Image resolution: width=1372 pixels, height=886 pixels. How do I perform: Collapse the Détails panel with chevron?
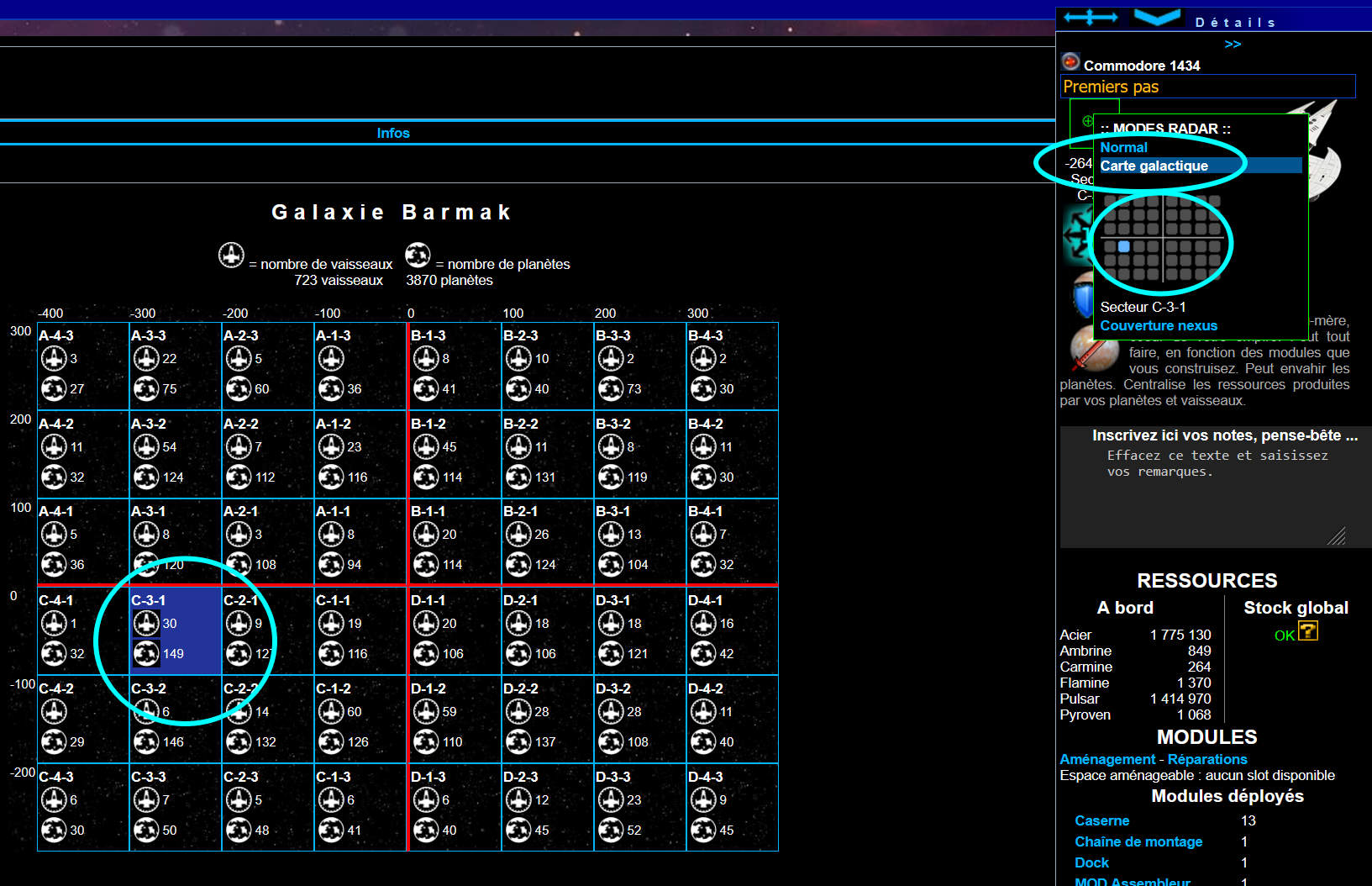pyautogui.click(x=1157, y=18)
